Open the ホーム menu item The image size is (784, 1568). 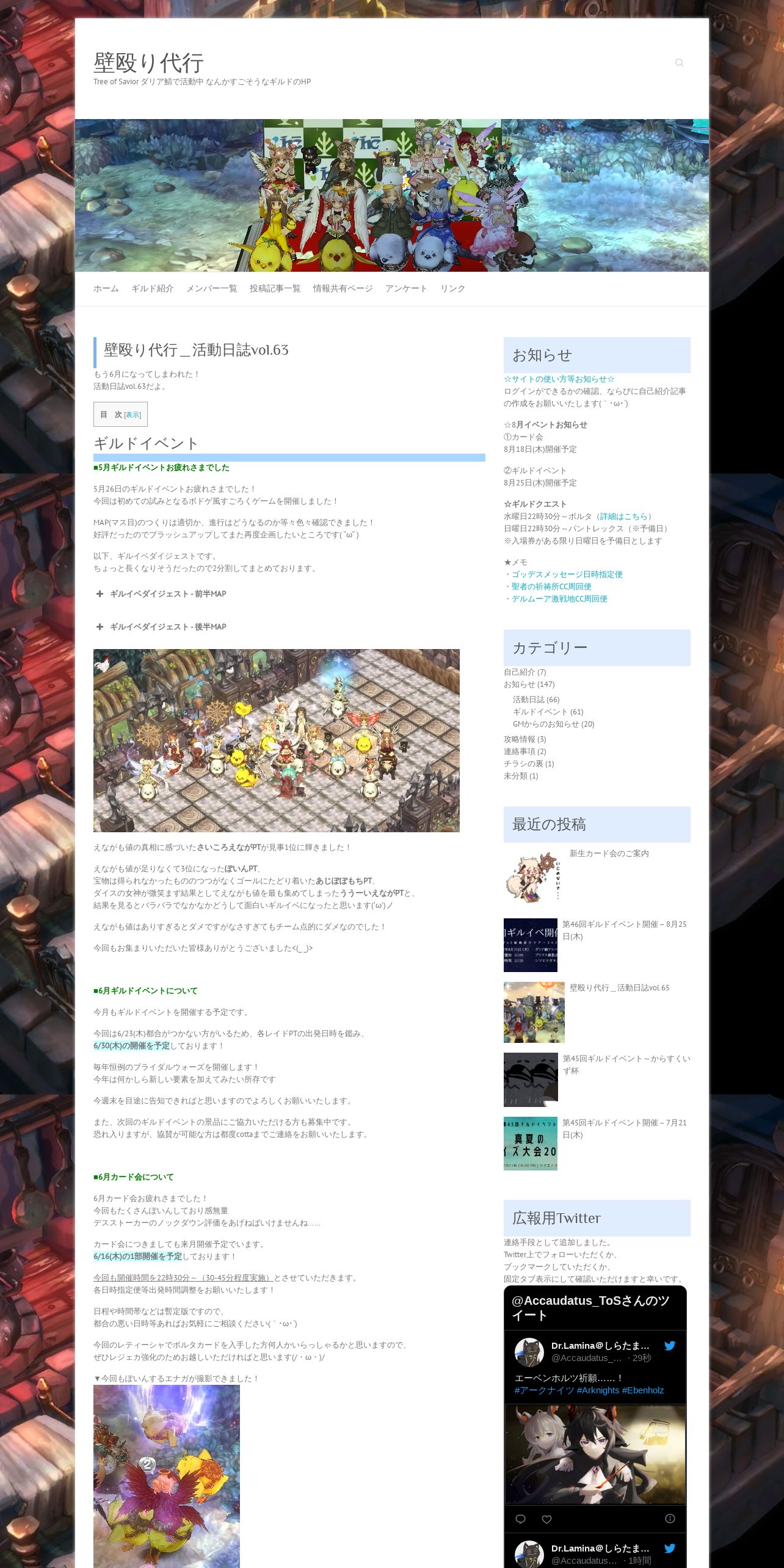click(x=106, y=288)
